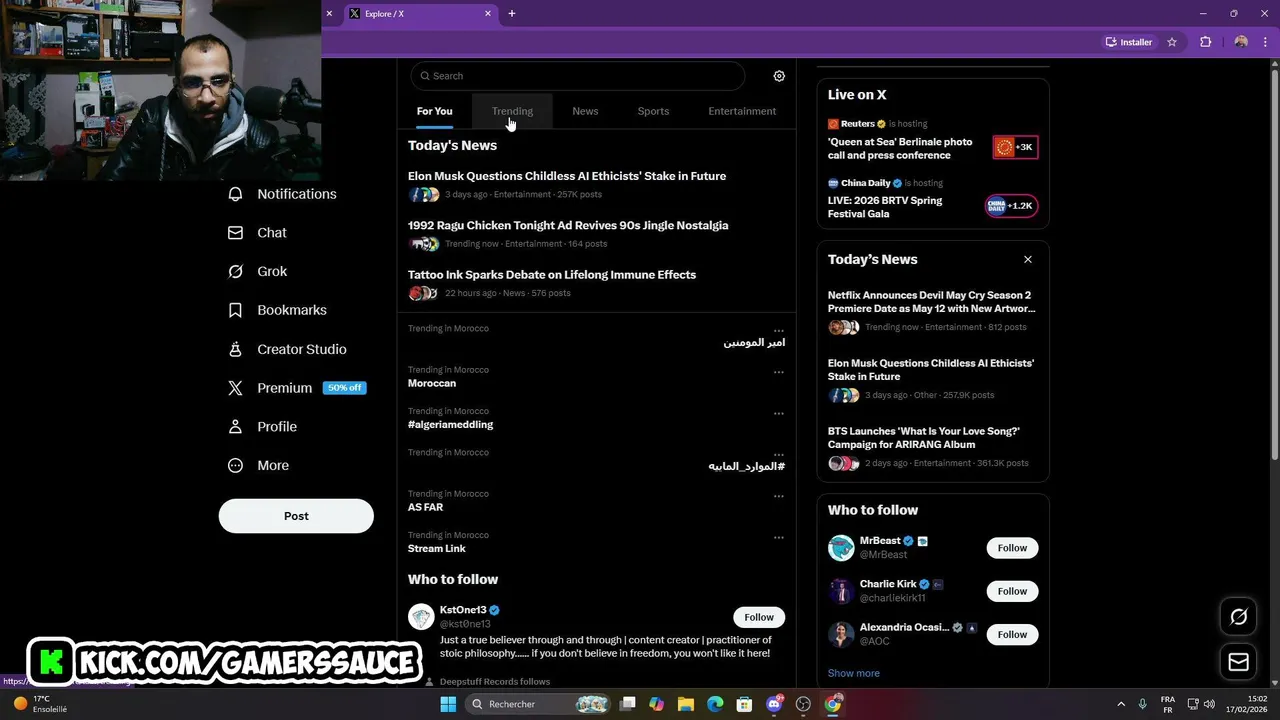Image resolution: width=1280 pixels, height=720 pixels.
Task: Click the microphone icon in the system tray
Action: 1143,704
